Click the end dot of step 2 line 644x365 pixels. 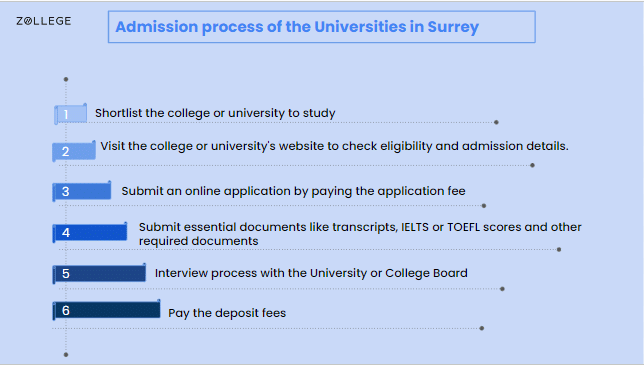(x=532, y=165)
